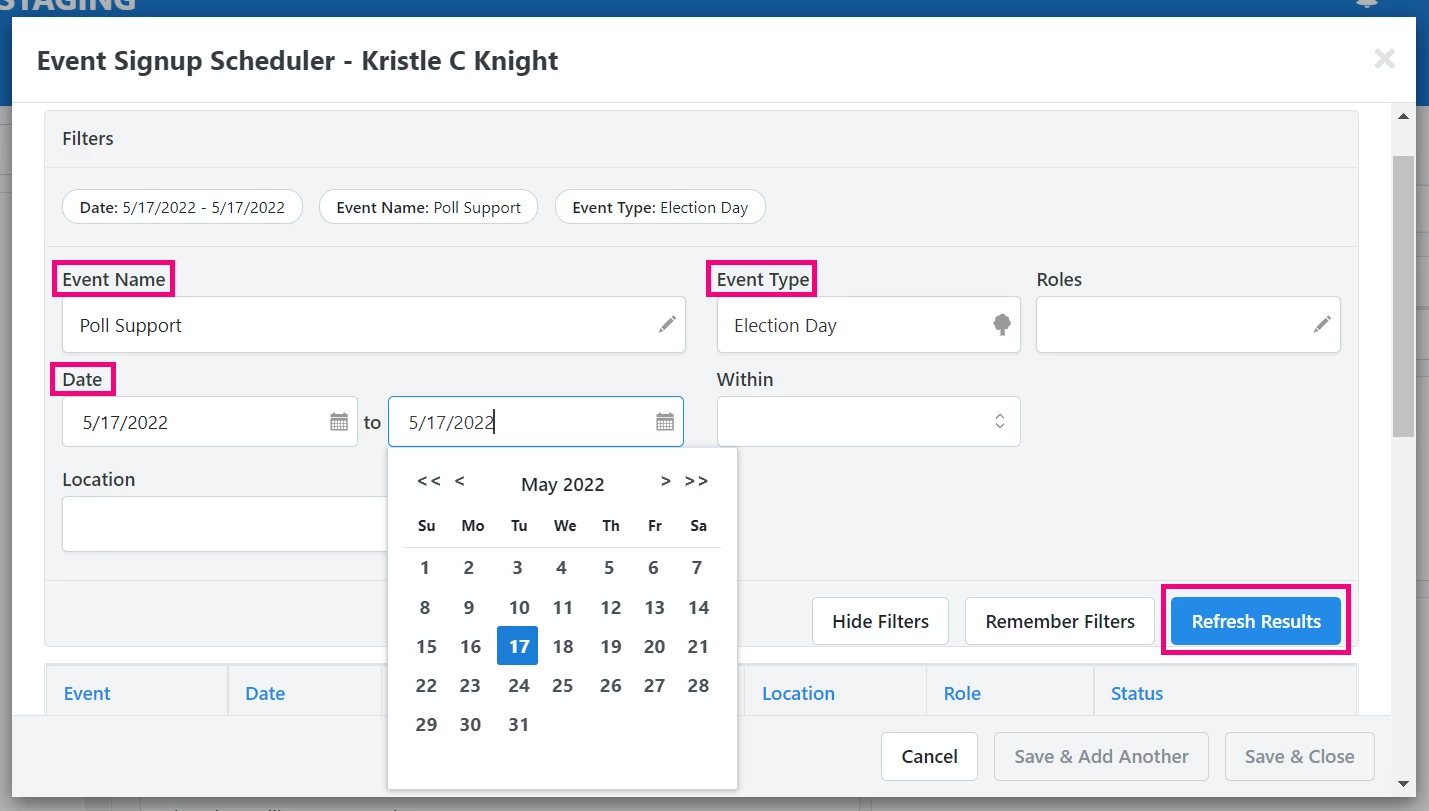The image size is (1429, 811).
Task: Click the scrollbar up arrow
Action: click(1403, 117)
